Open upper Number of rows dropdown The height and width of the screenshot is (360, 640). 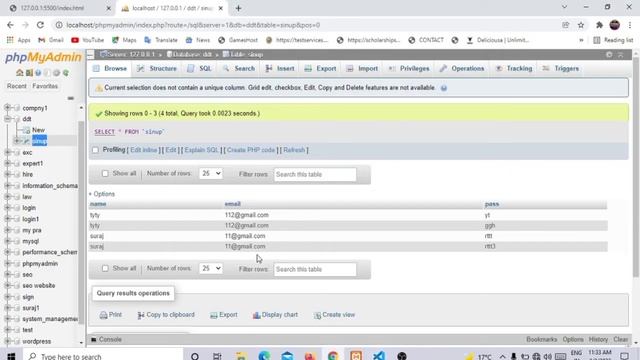coord(211,173)
